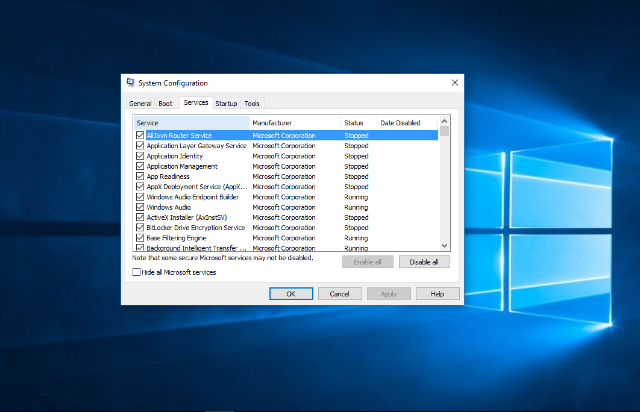The image size is (640, 412).
Task: Select the App Readiness service name
Action: click(x=168, y=176)
